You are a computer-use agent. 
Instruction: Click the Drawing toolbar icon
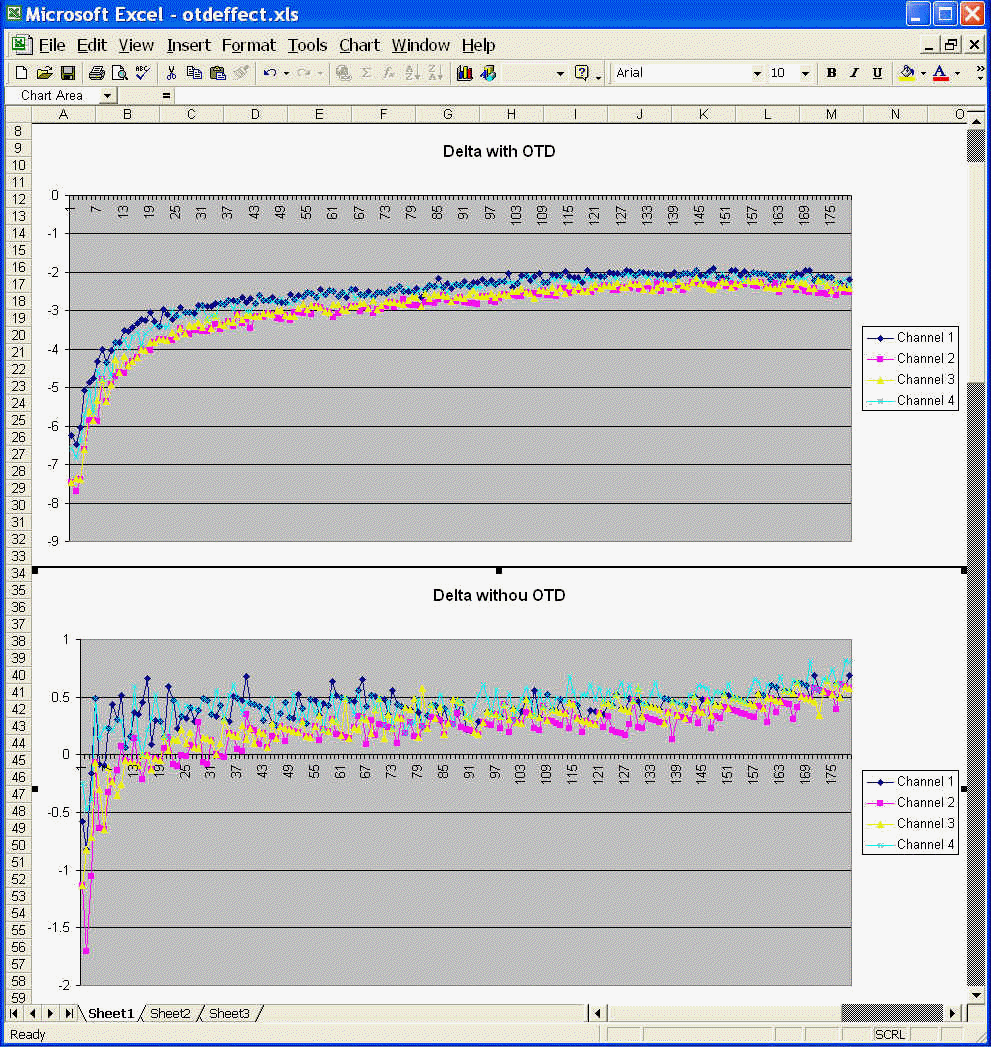488,73
